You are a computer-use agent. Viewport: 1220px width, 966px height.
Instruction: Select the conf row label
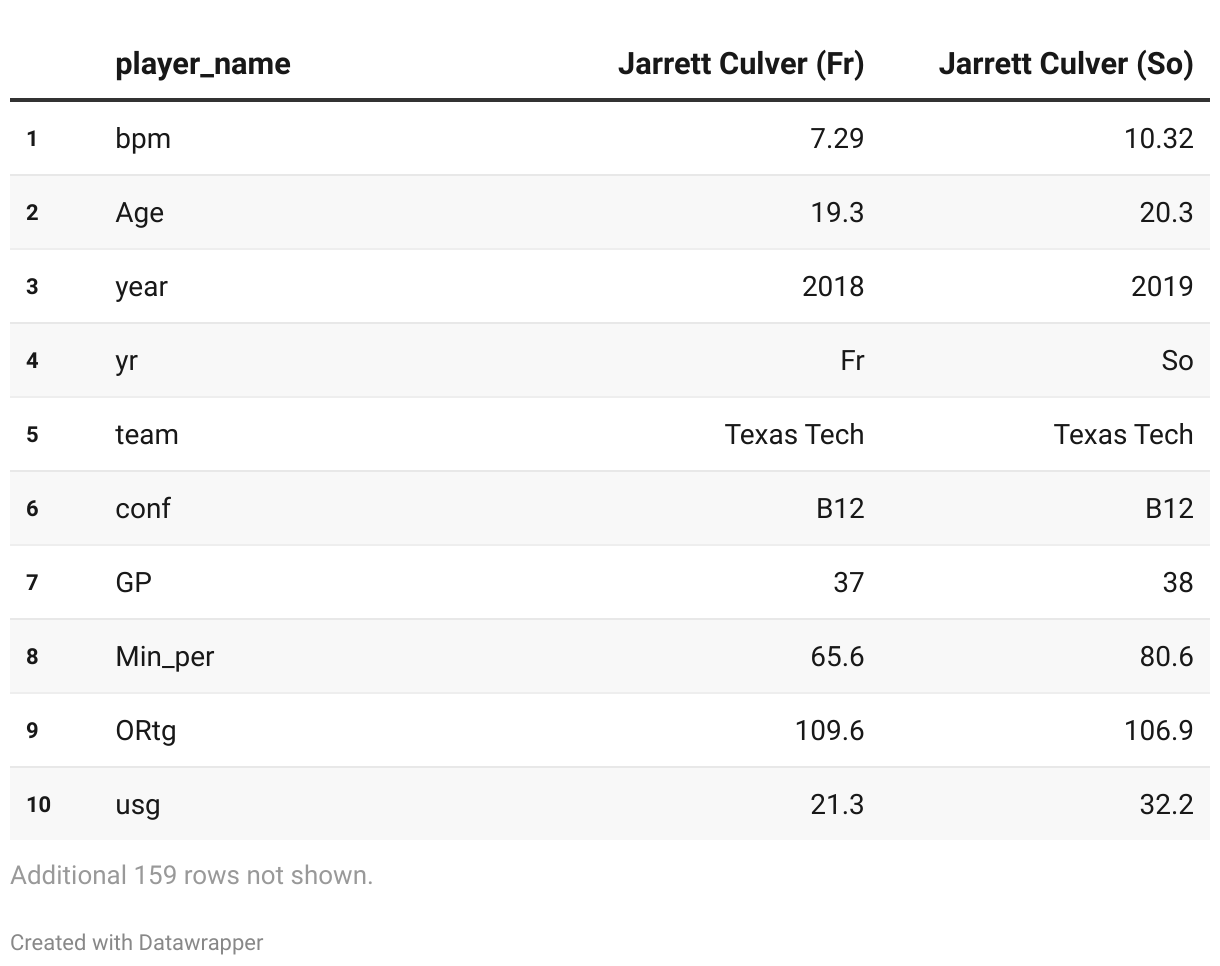pyautogui.click(x=143, y=508)
